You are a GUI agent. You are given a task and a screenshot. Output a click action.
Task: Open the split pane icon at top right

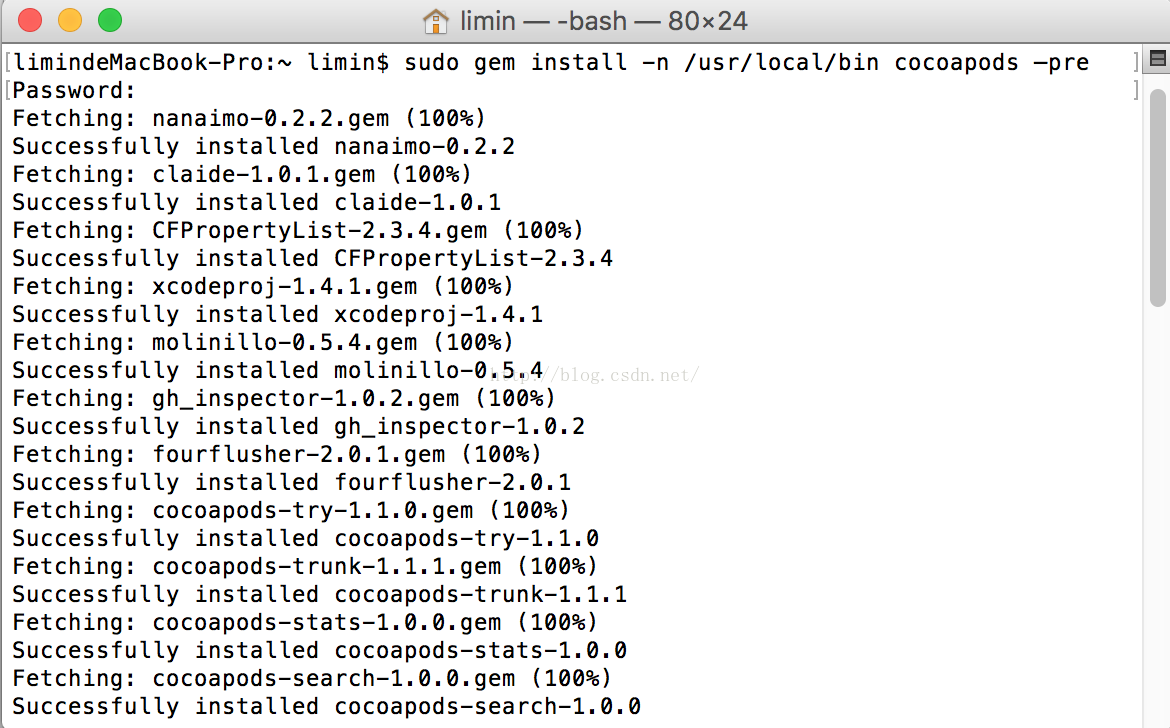click(1157, 59)
